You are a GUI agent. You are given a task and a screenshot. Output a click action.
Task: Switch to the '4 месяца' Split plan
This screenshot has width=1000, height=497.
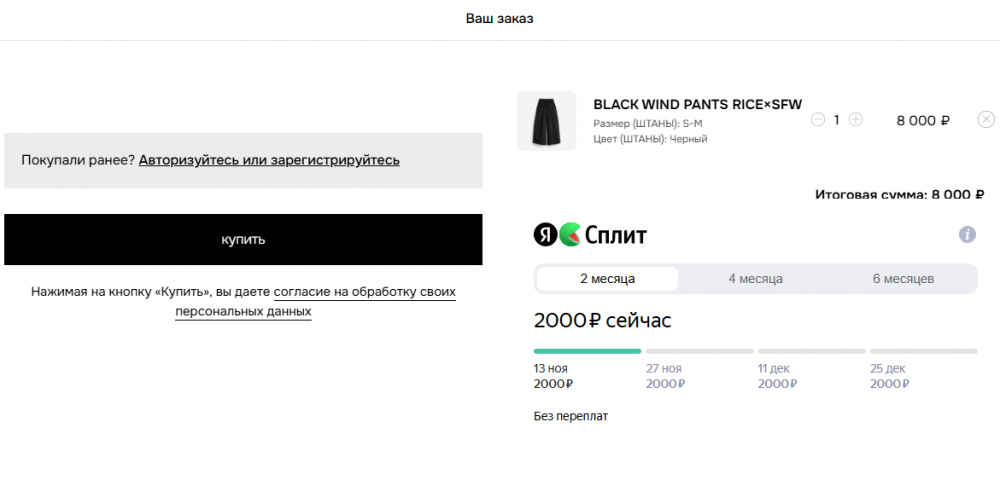point(755,279)
